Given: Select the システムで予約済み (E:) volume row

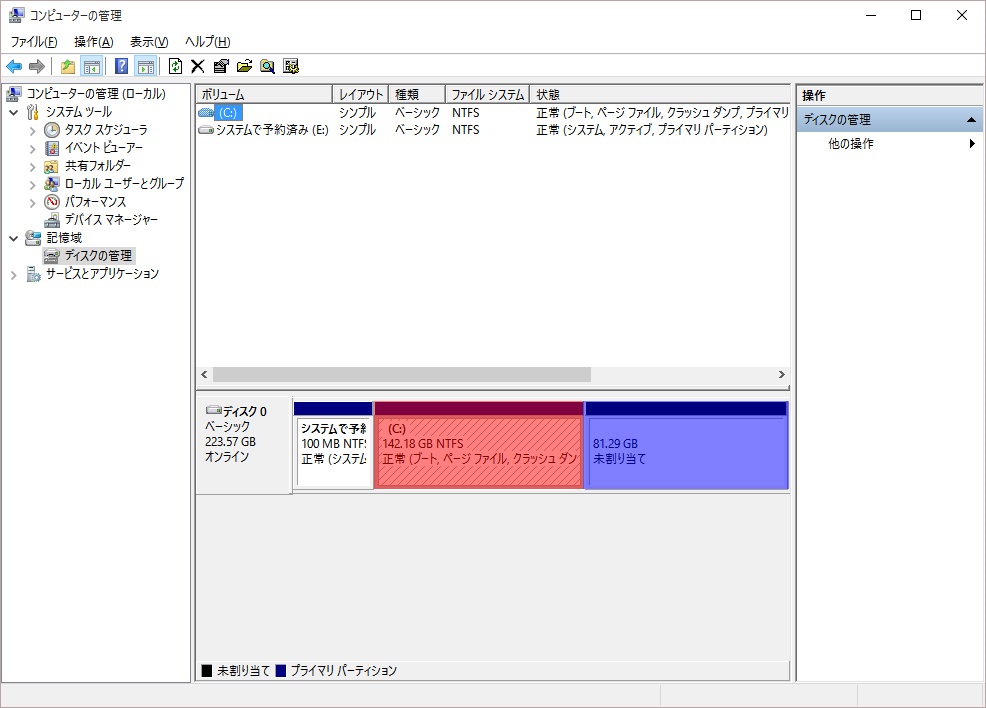Looking at the screenshot, I should point(492,130).
